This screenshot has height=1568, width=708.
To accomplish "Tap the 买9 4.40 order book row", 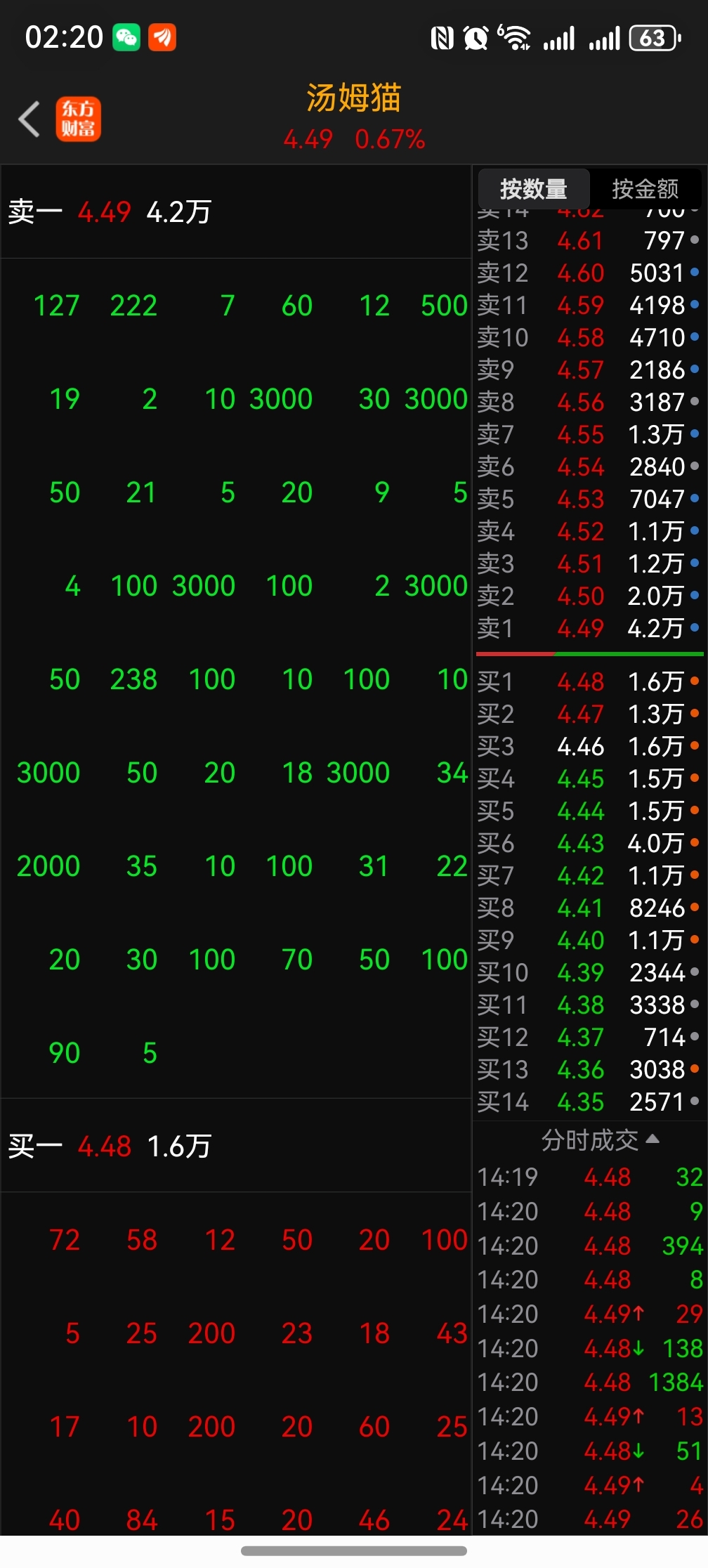I will [589, 940].
